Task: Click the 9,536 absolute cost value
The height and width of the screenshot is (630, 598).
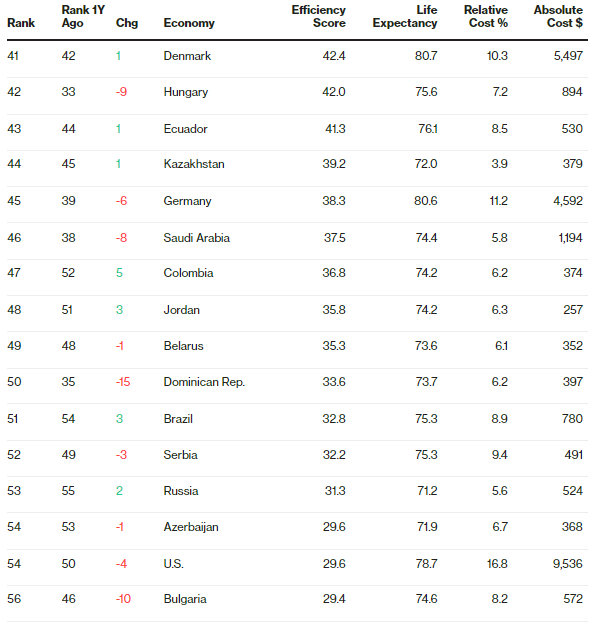Action: click(567, 564)
